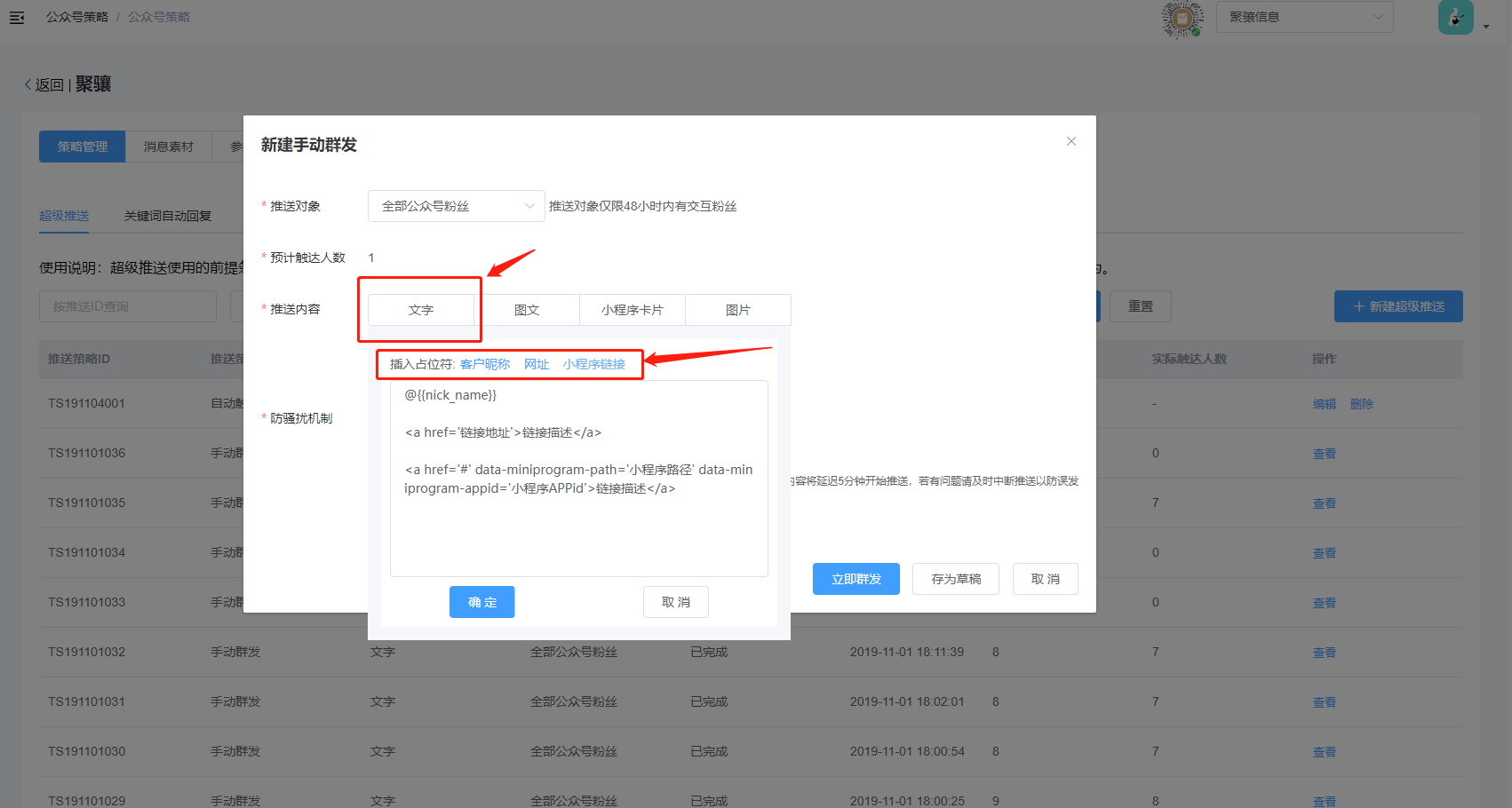Click the 确定 button in text editor
This screenshot has height=808, width=1512.
(481, 602)
